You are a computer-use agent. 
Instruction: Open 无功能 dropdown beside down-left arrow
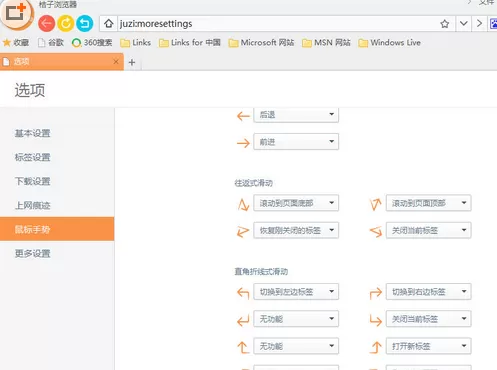[x=296, y=319]
